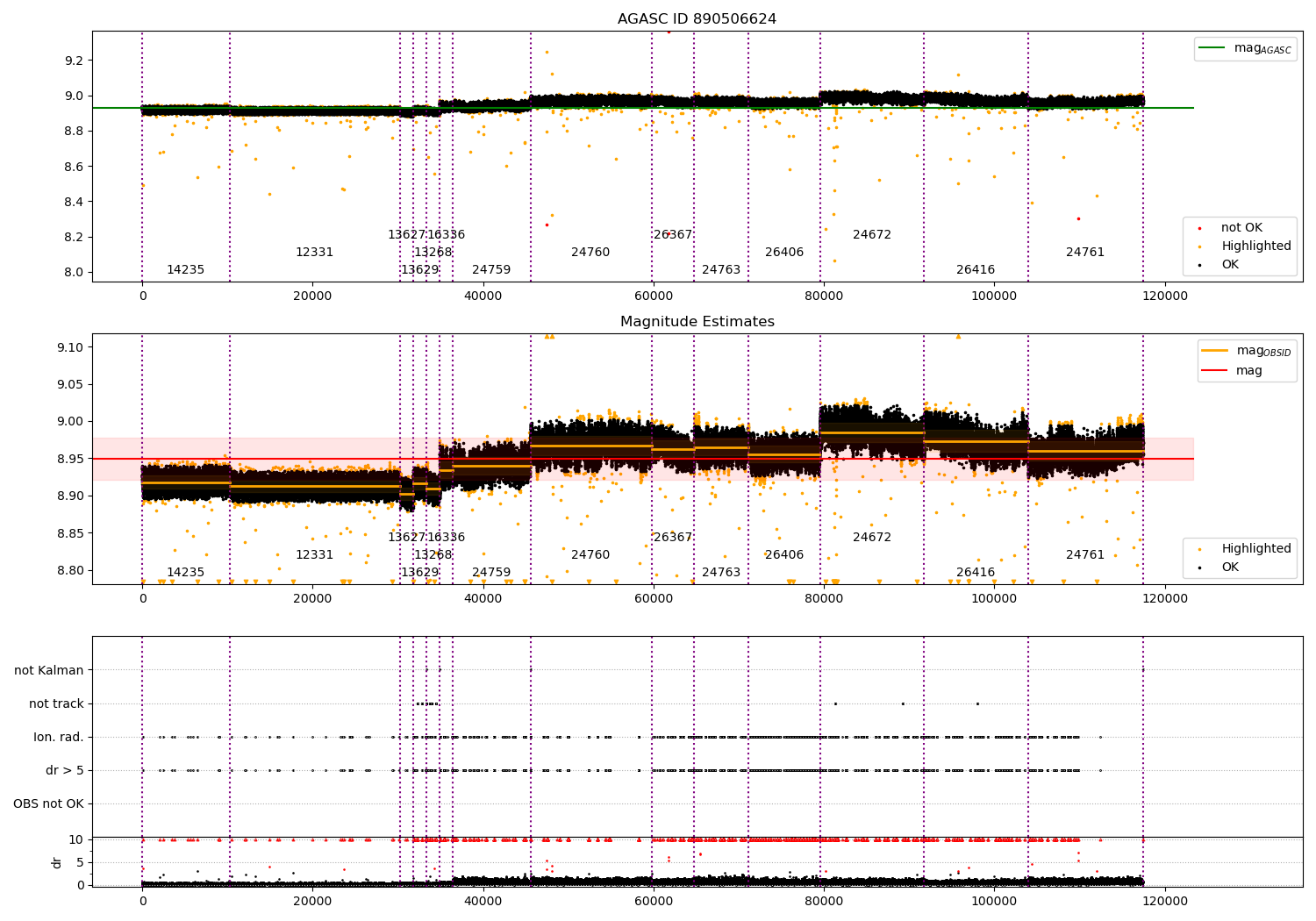Click the 'not track' row label
This screenshot has height=921, width=1316.
(56, 703)
